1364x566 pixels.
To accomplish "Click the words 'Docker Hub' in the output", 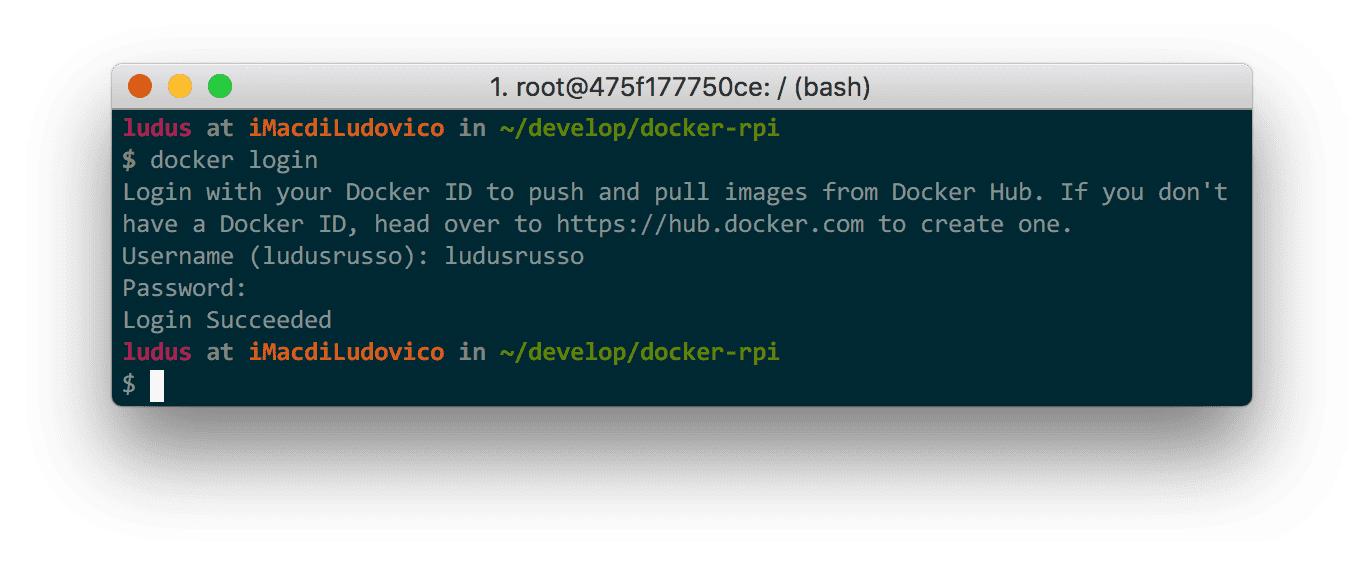I will [x=967, y=192].
